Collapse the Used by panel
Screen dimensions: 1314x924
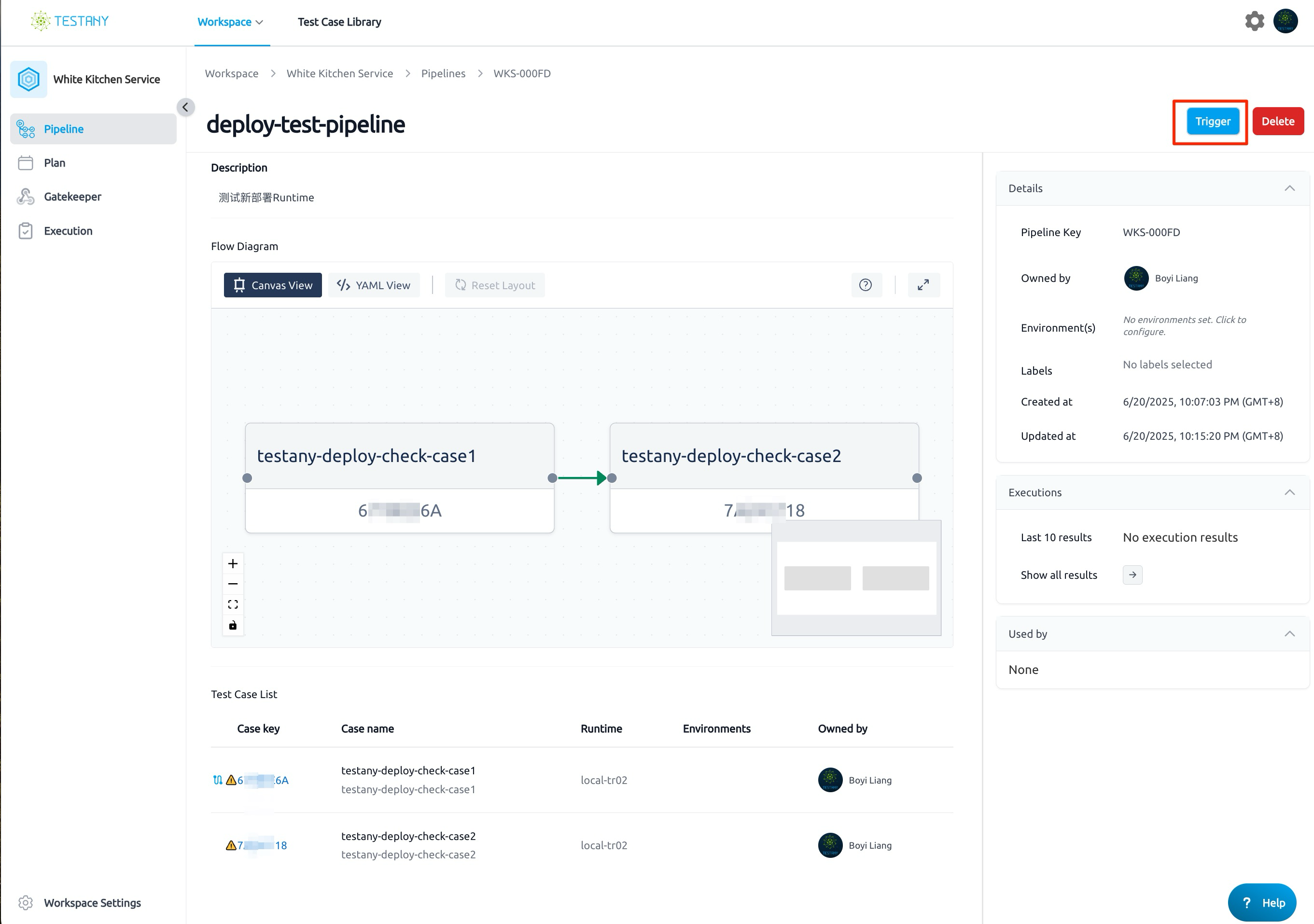pos(1289,634)
